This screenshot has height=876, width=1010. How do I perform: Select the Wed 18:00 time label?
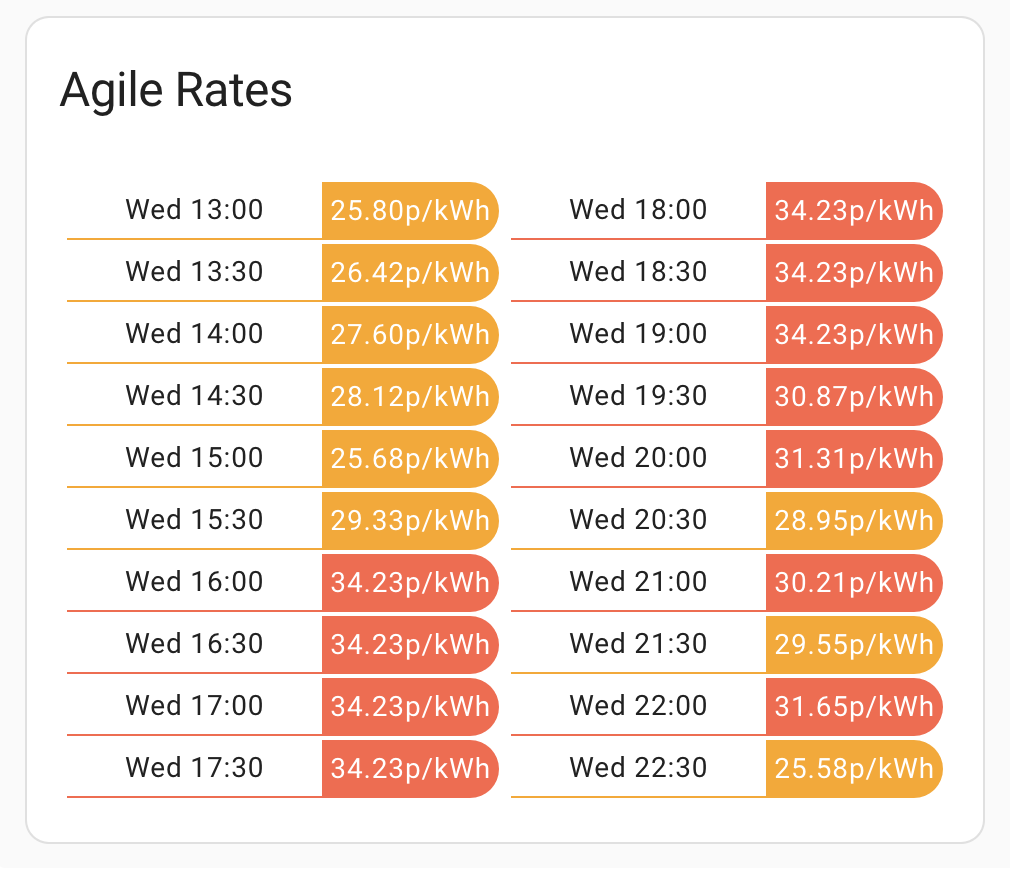point(638,210)
